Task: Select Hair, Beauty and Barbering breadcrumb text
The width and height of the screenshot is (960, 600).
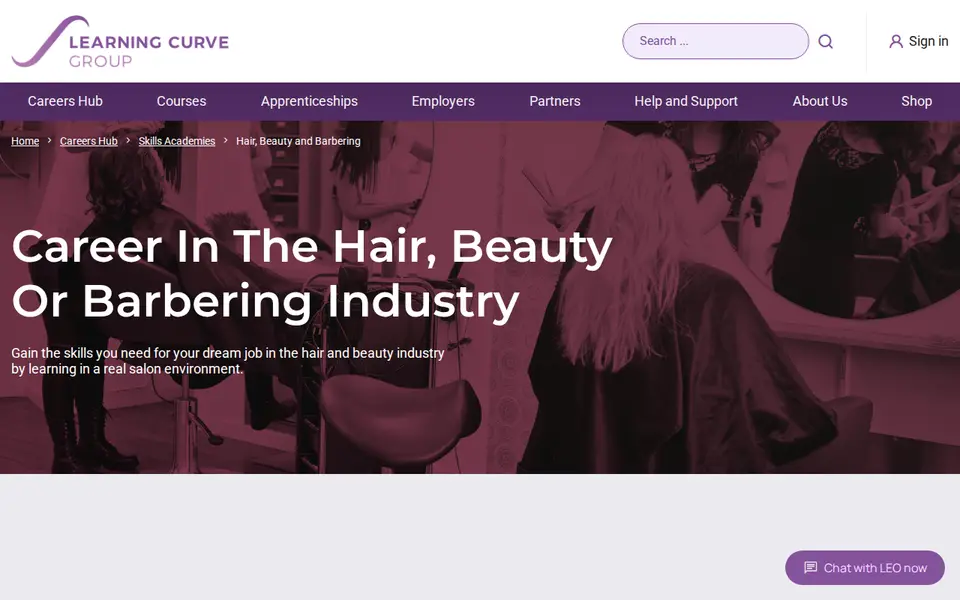Action: click(298, 141)
